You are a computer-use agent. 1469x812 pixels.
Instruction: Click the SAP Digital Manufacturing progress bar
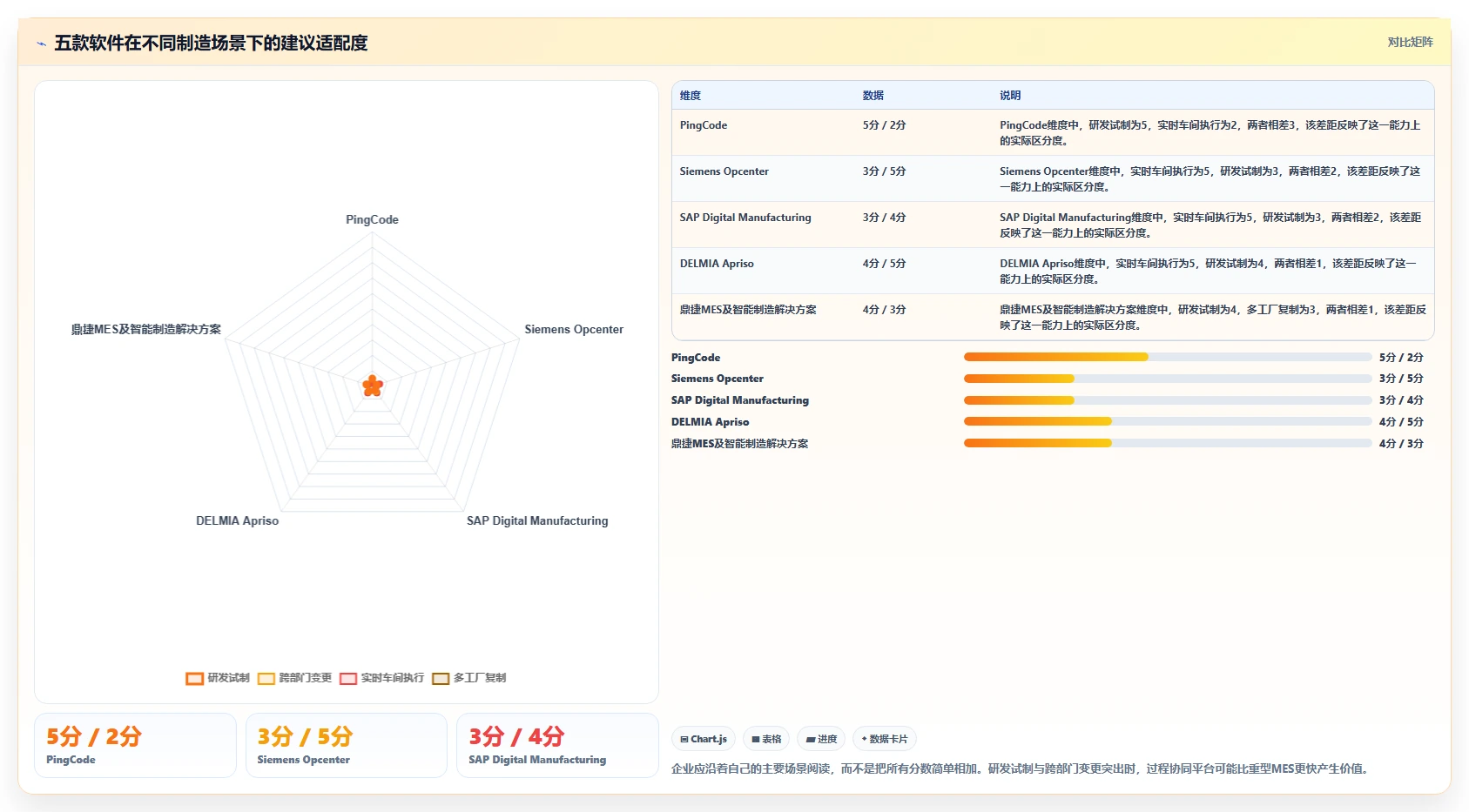click(x=1168, y=400)
